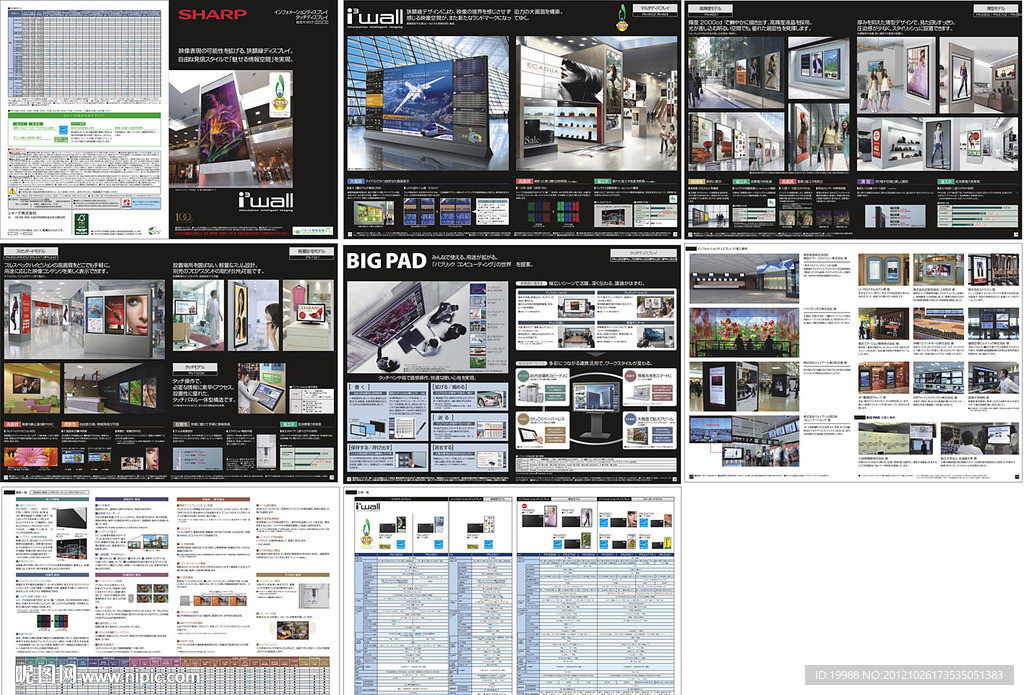The width and height of the screenshot is (1024, 695).
Task: Click the タッチディスプレイ label on the BIG PAD page
Action: pyautogui.click(x=643, y=253)
